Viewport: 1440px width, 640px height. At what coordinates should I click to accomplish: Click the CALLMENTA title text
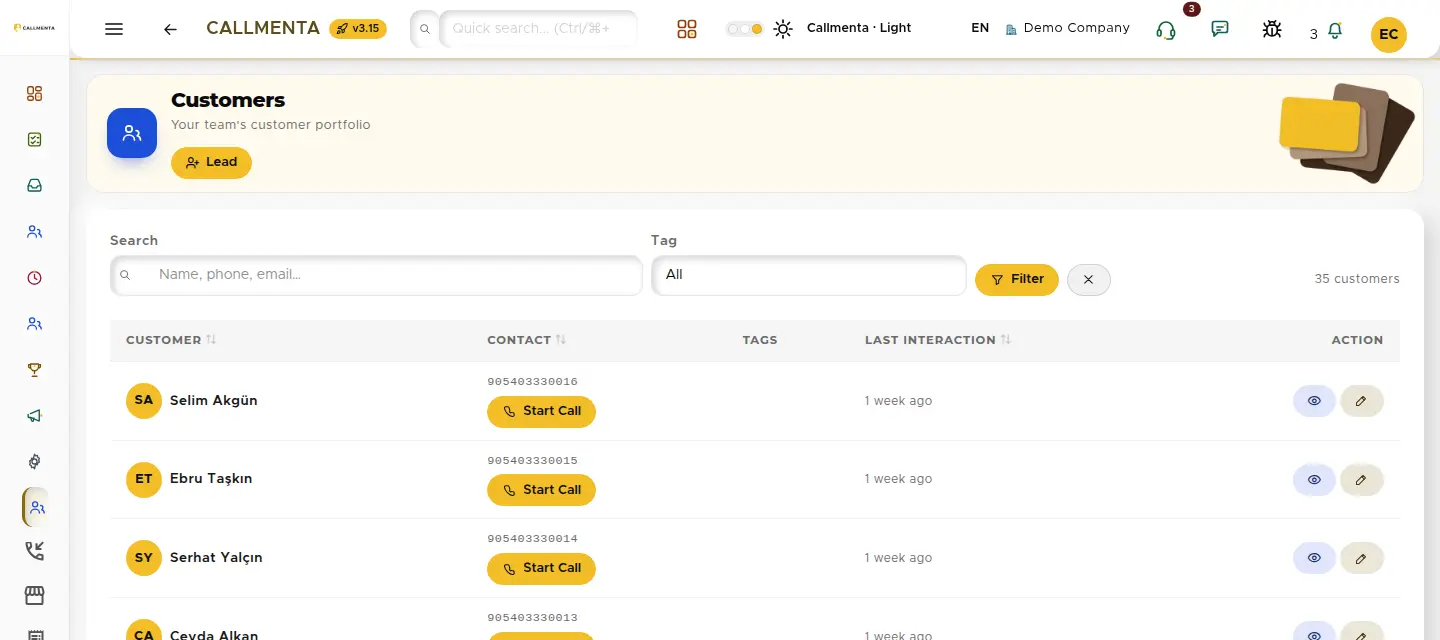(x=263, y=28)
